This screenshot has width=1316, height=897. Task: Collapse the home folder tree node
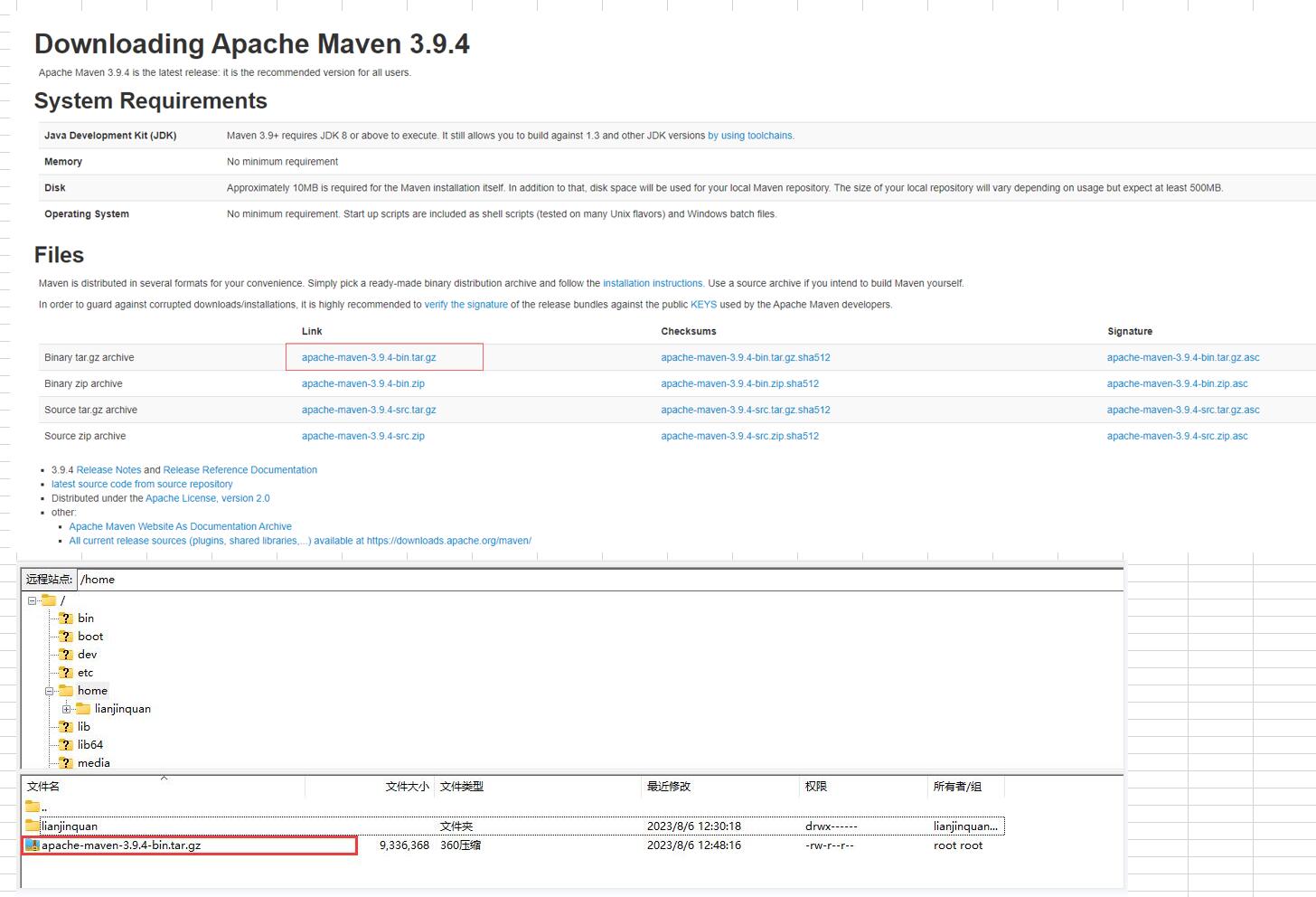pos(50,691)
